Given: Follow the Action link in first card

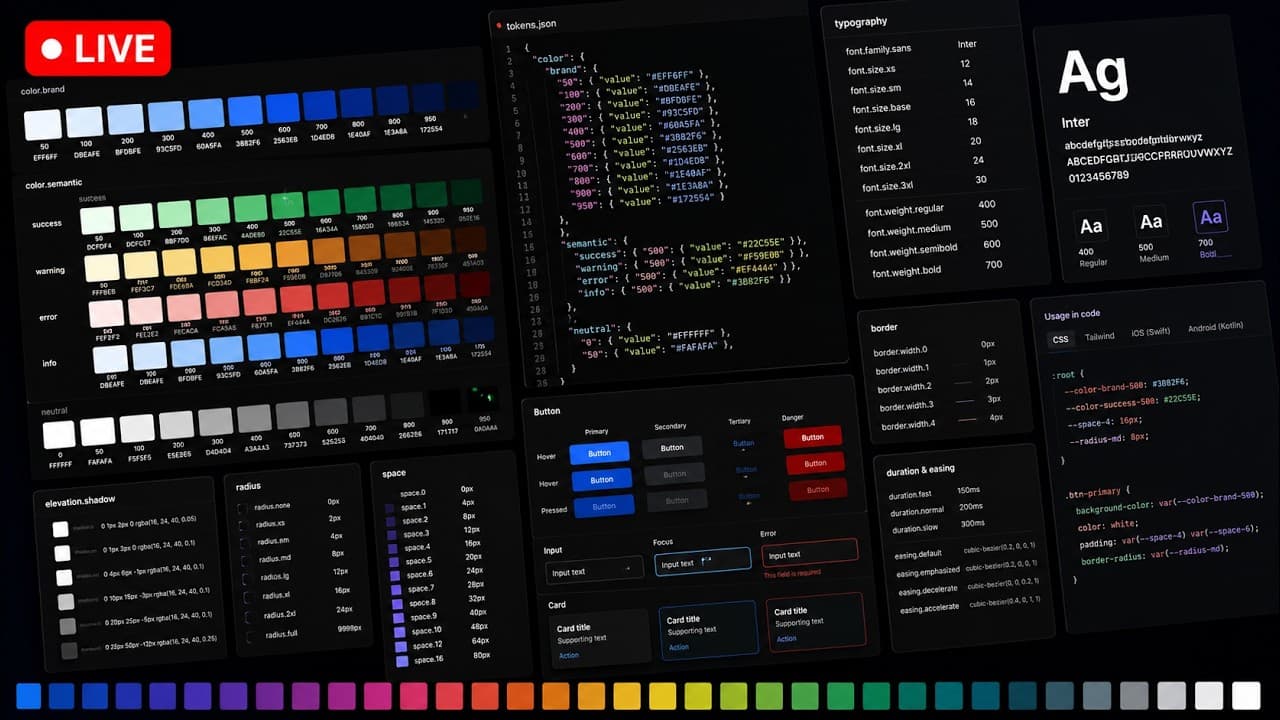Looking at the screenshot, I should pyautogui.click(x=569, y=655).
